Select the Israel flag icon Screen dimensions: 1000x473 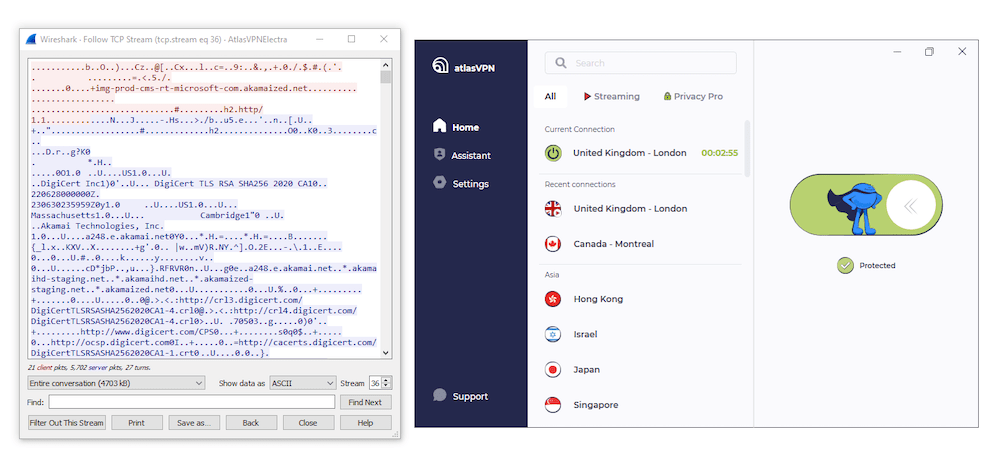tap(553, 334)
